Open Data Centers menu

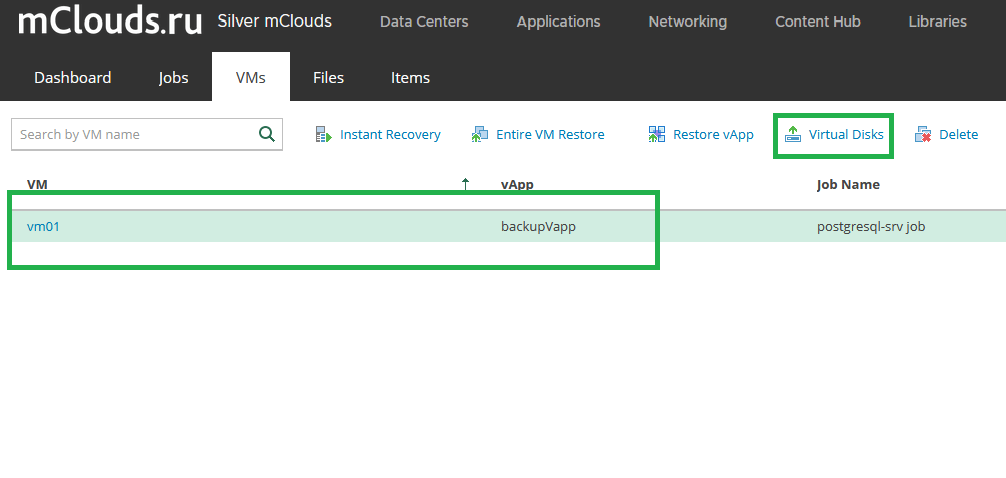424,22
